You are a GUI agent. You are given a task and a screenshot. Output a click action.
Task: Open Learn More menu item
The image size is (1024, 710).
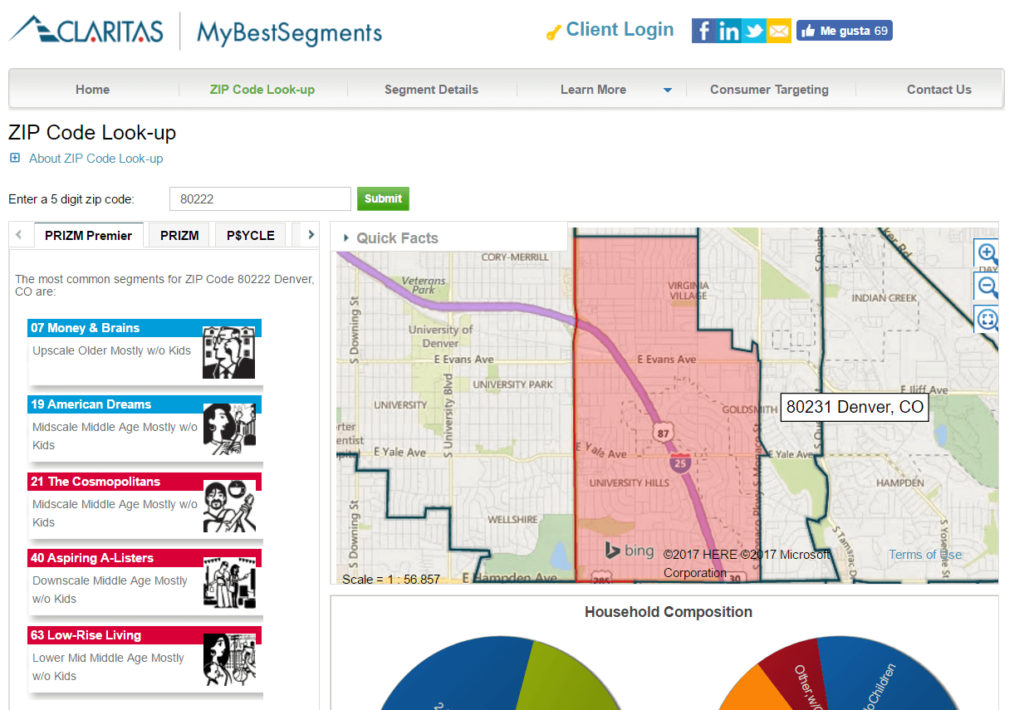593,89
